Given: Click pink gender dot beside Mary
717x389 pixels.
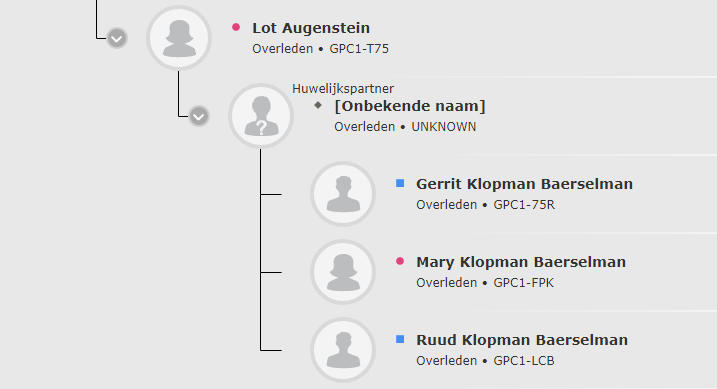Looking at the screenshot, I should [x=400, y=261].
